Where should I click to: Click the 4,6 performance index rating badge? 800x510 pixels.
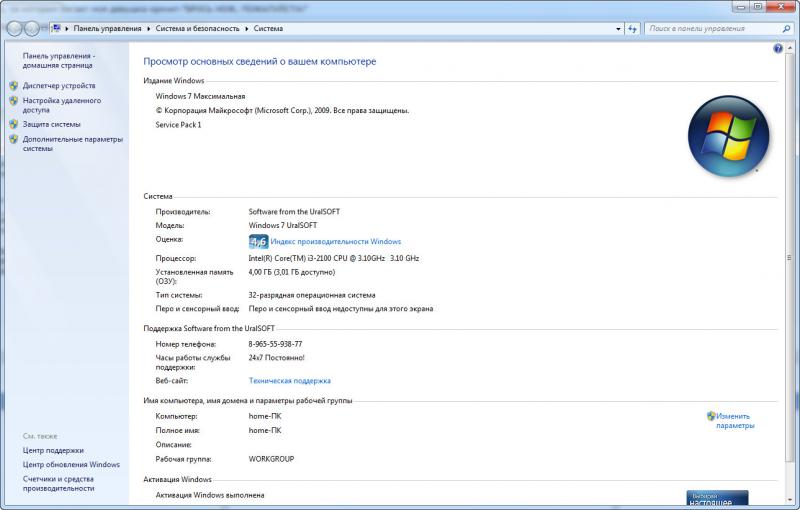coord(258,242)
